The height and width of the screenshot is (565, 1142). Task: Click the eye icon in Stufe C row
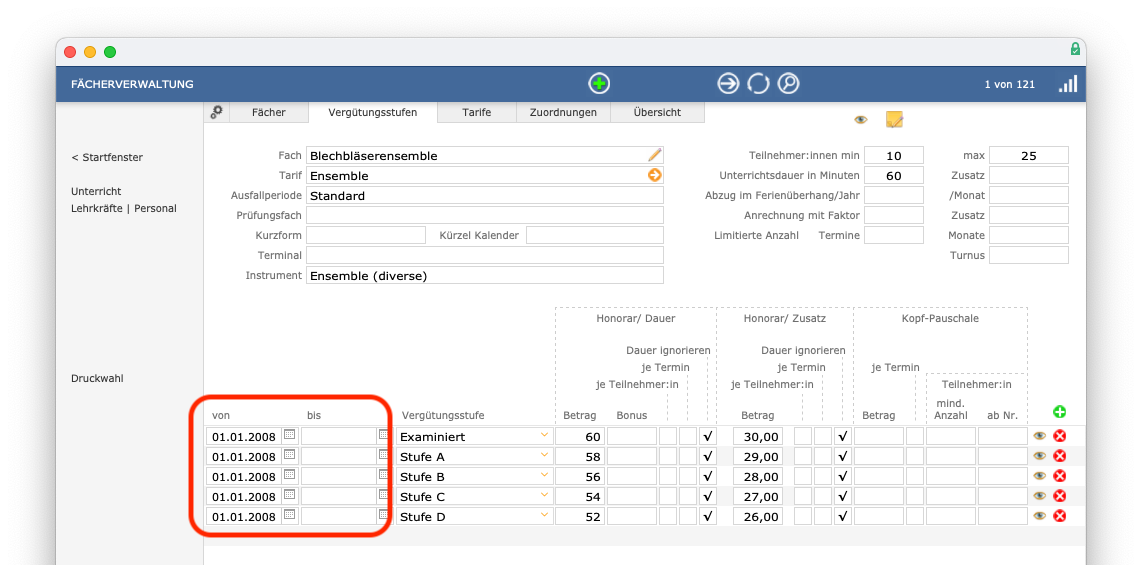(x=1039, y=496)
